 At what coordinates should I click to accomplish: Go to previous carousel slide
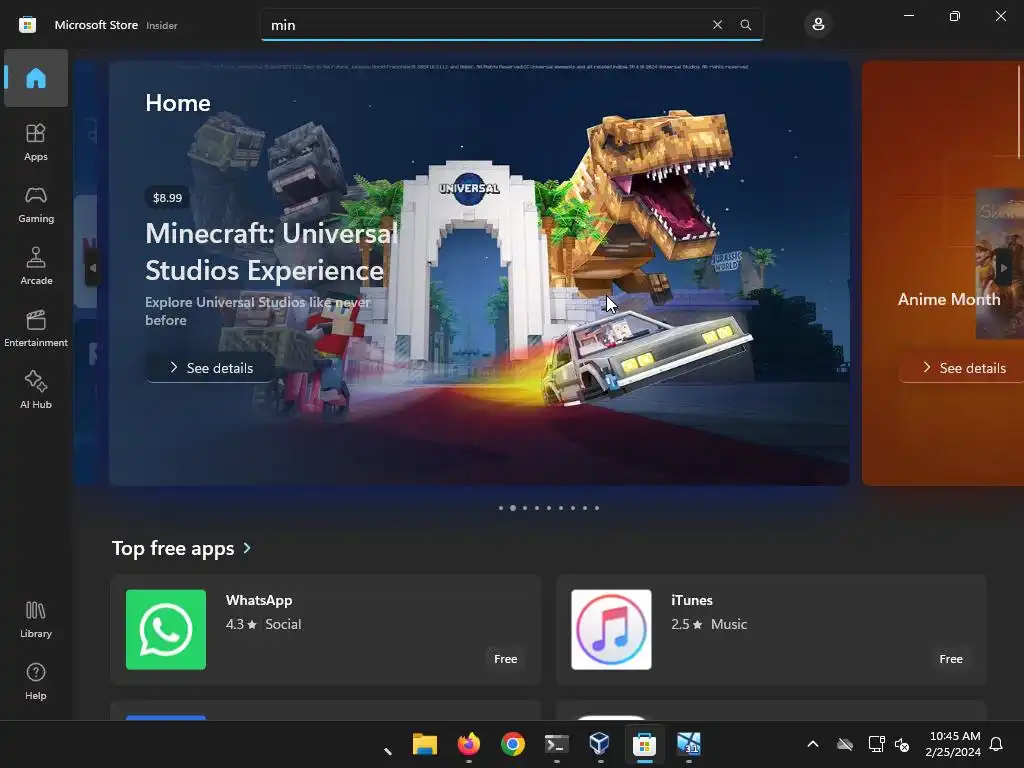[x=92, y=268]
